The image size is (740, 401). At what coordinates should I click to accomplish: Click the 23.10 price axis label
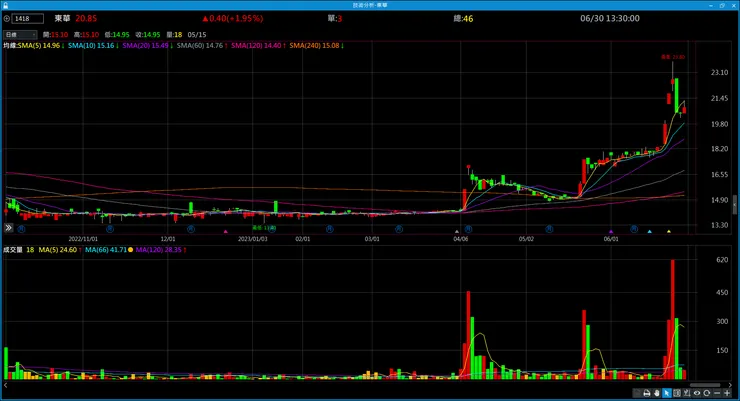[x=719, y=73]
